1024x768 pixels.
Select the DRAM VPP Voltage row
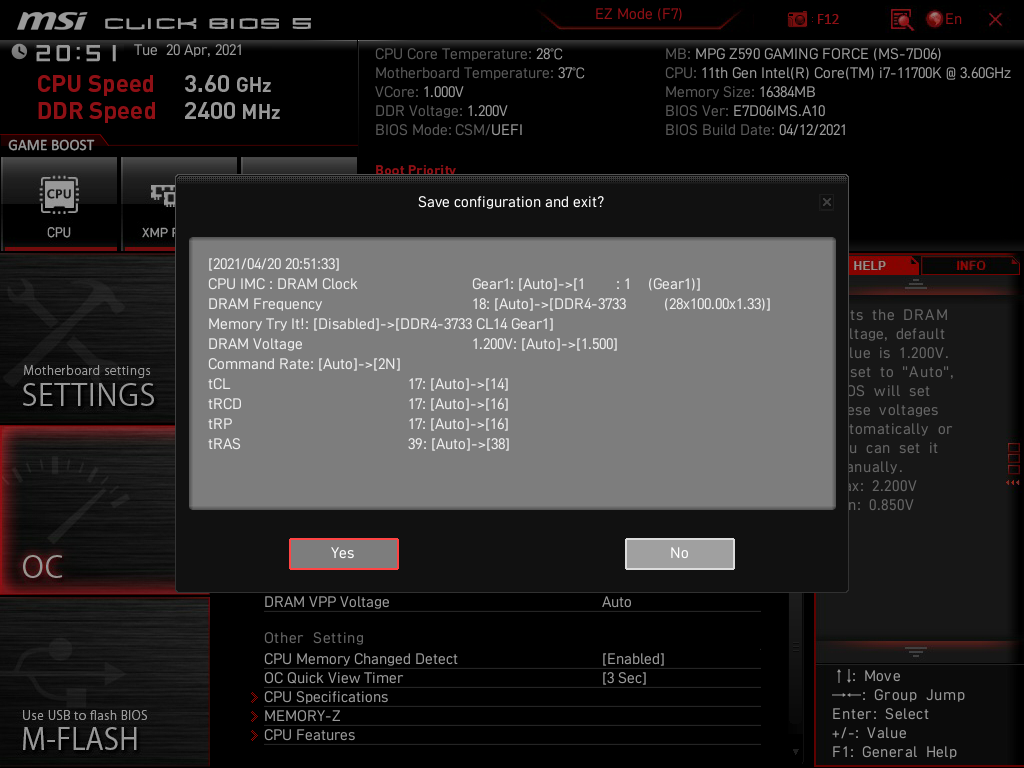pyautogui.click(x=512, y=602)
